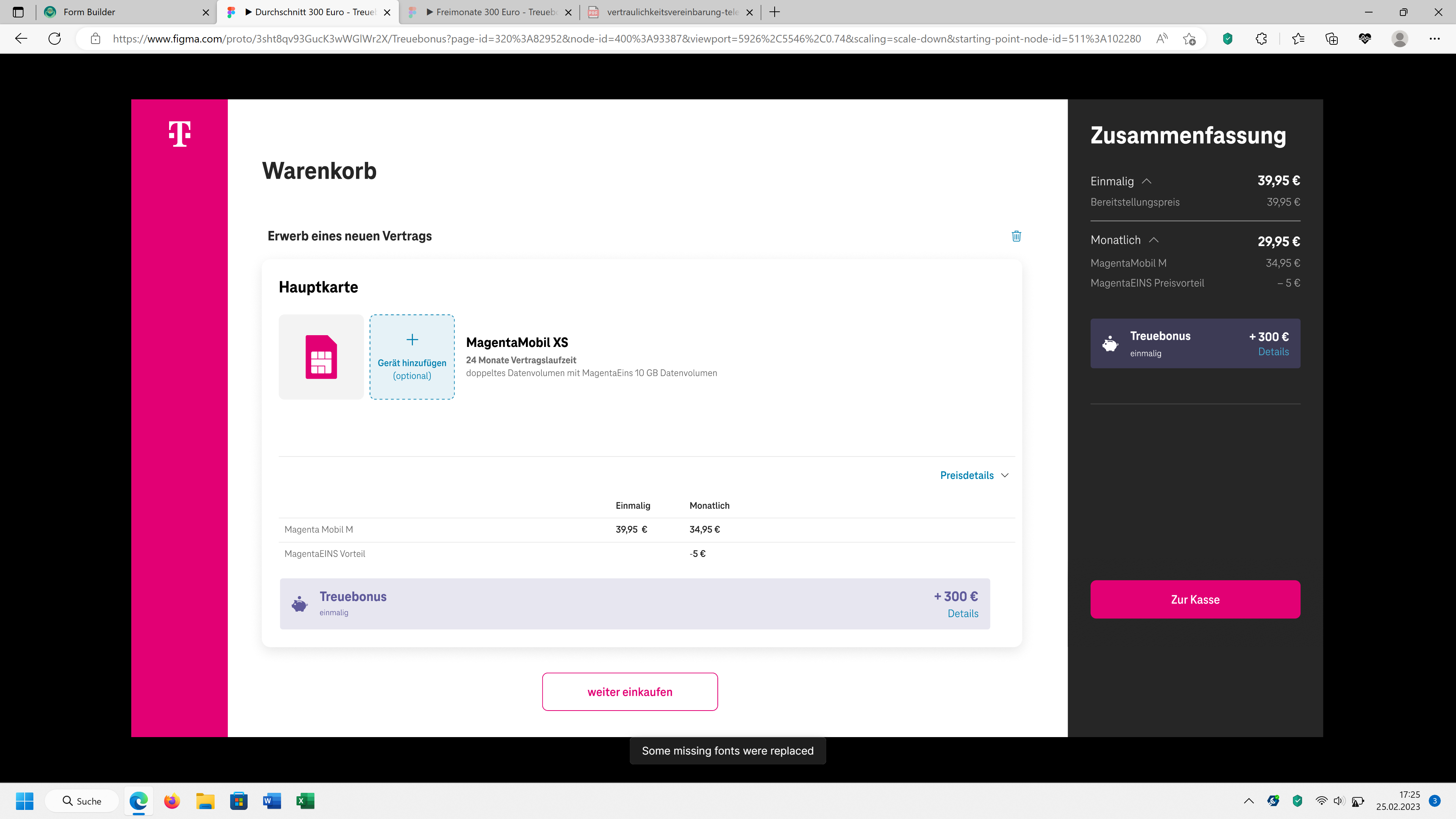
Task: Open Word from taskbar
Action: pos(272,801)
